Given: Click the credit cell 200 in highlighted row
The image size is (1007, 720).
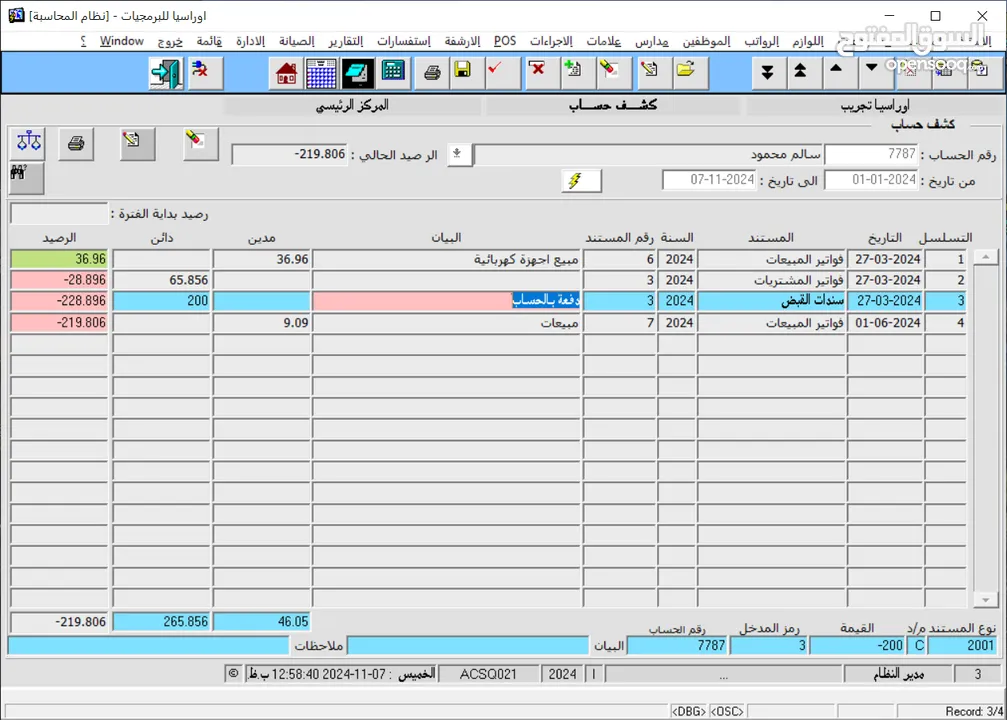Looking at the screenshot, I should (162, 301).
